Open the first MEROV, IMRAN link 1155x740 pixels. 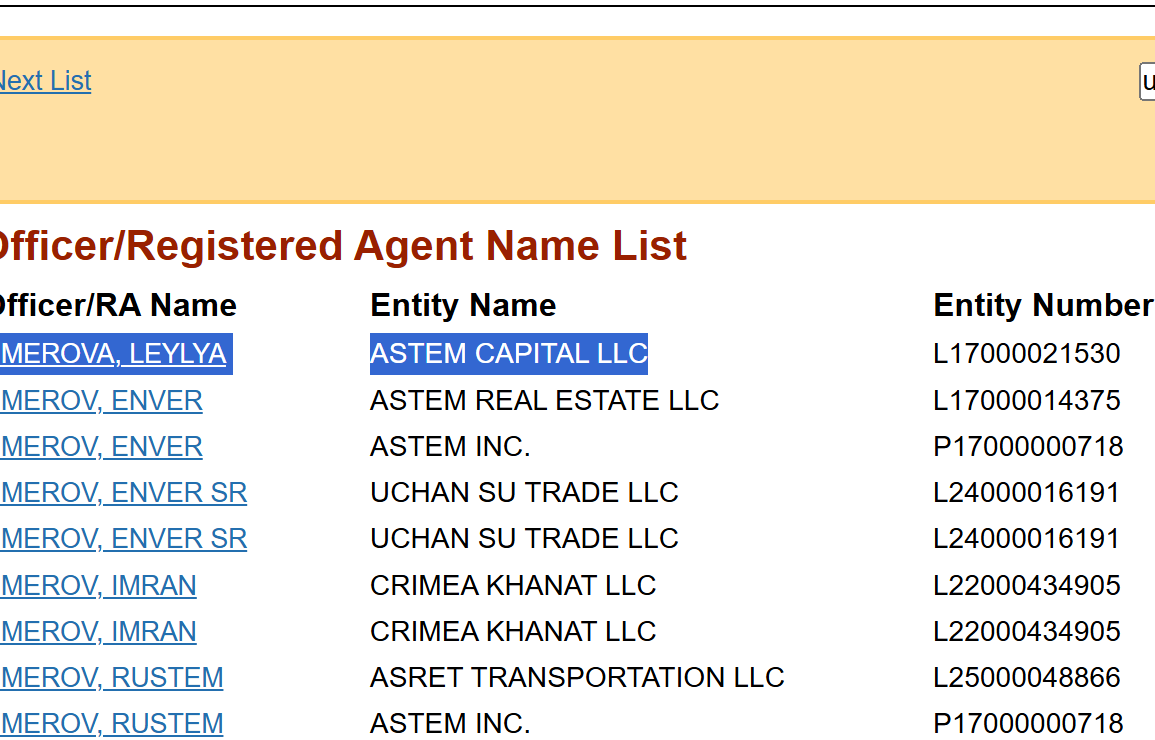coord(99,585)
